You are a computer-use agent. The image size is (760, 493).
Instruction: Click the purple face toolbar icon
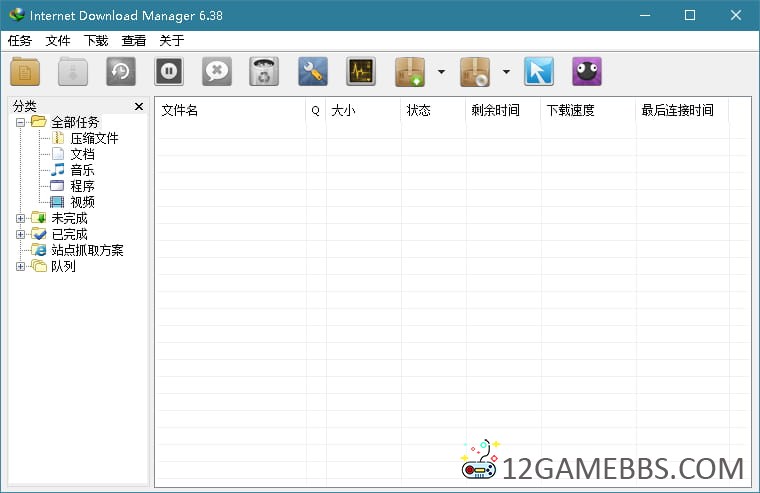pyautogui.click(x=586, y=72)
